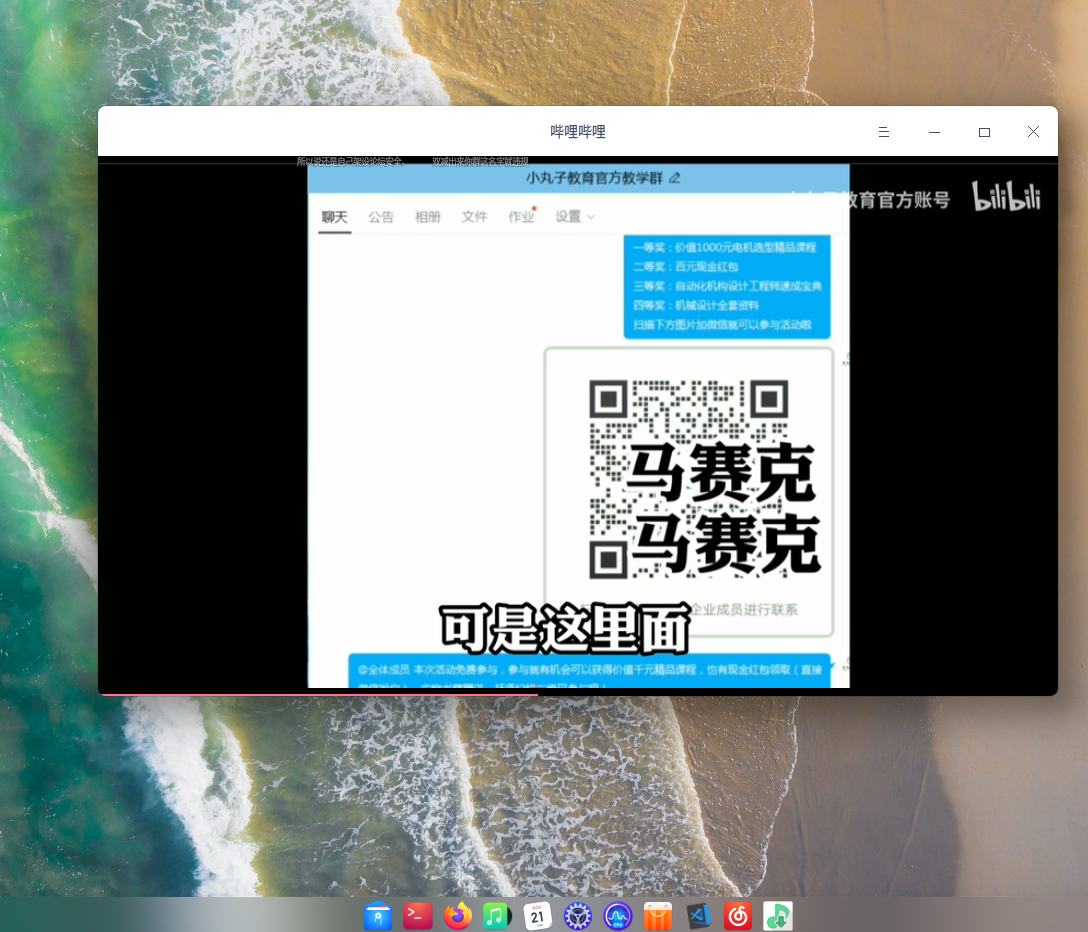Open QQ Music from the dock
1088x932 pixels.
(x=778, y=915)
